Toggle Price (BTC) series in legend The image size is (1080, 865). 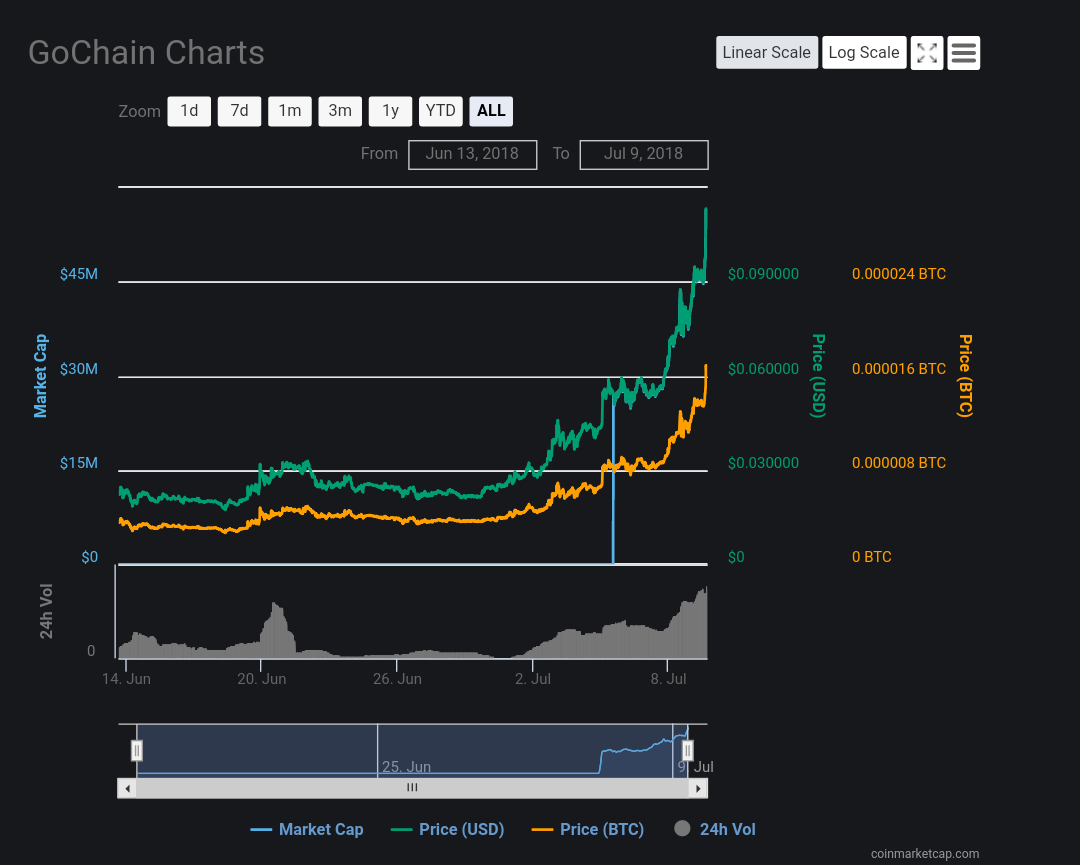[x=588, y=829]
